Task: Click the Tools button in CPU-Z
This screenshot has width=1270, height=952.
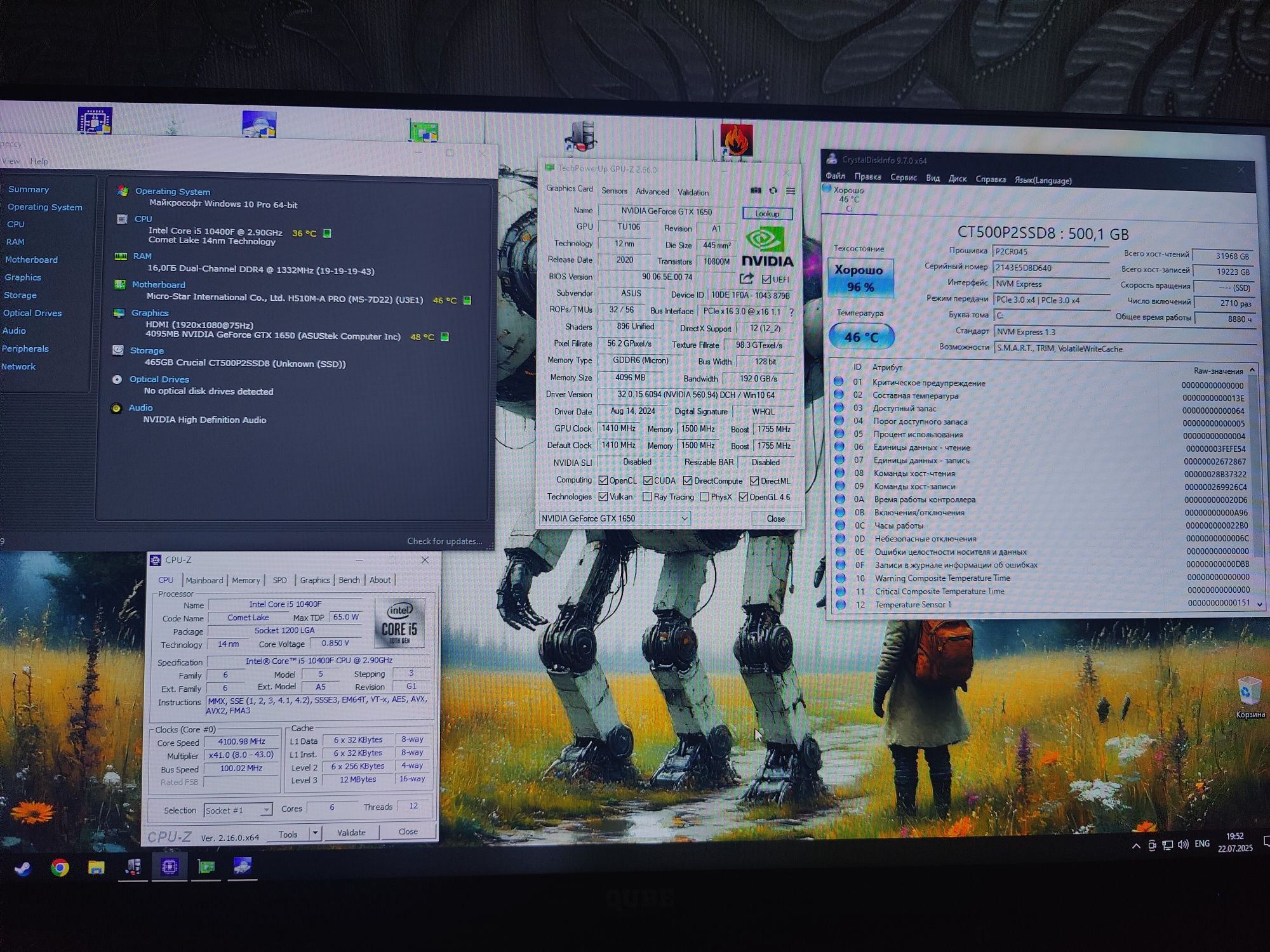Action: pyautogui.click(x=288, y=833)
